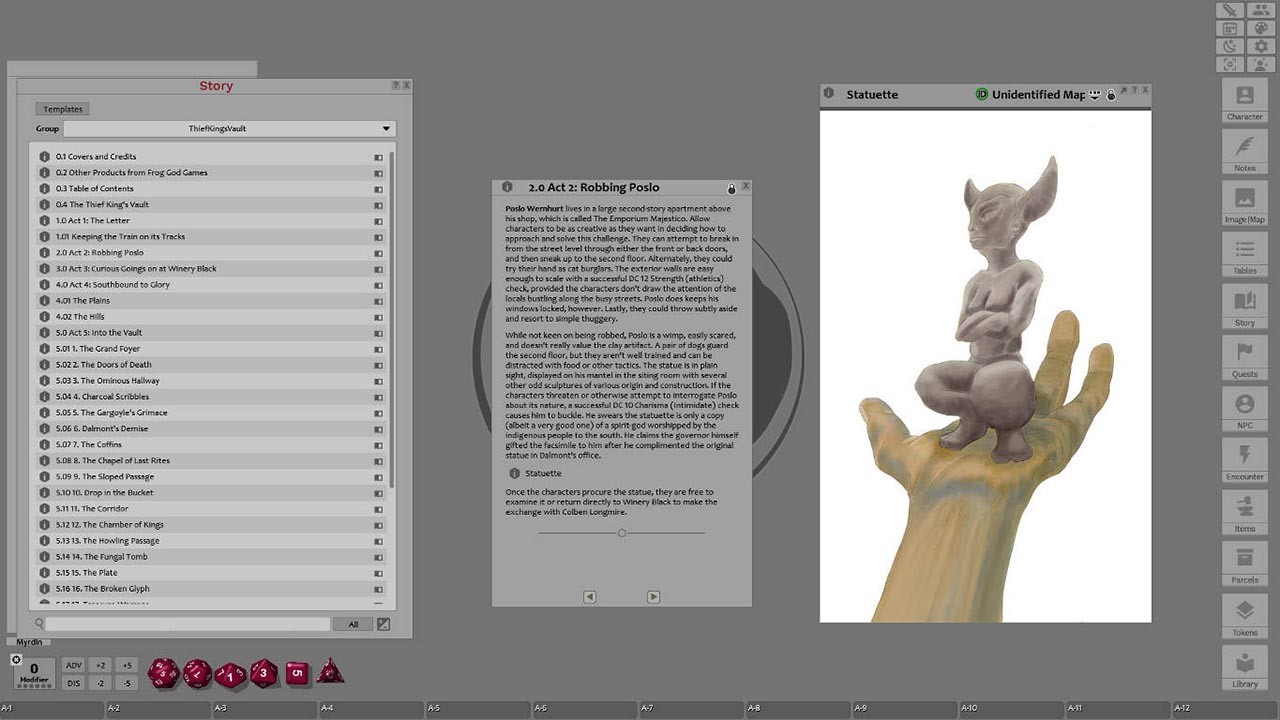Roll the red twenty-sided die

[162, 672]
